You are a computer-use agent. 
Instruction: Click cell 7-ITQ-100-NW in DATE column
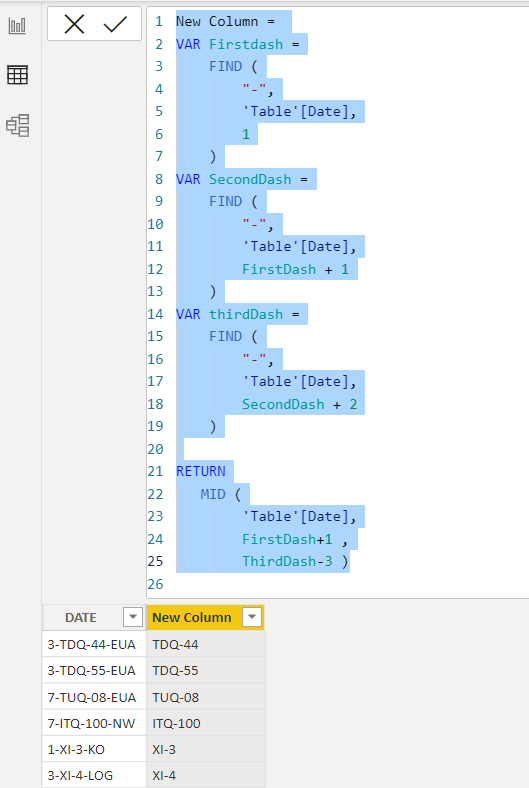94,723
